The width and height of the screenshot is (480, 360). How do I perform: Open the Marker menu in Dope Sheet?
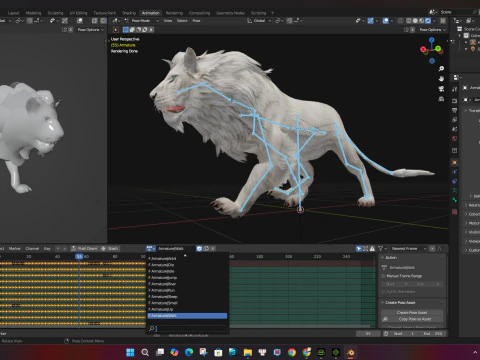click(x=14, y=249)
